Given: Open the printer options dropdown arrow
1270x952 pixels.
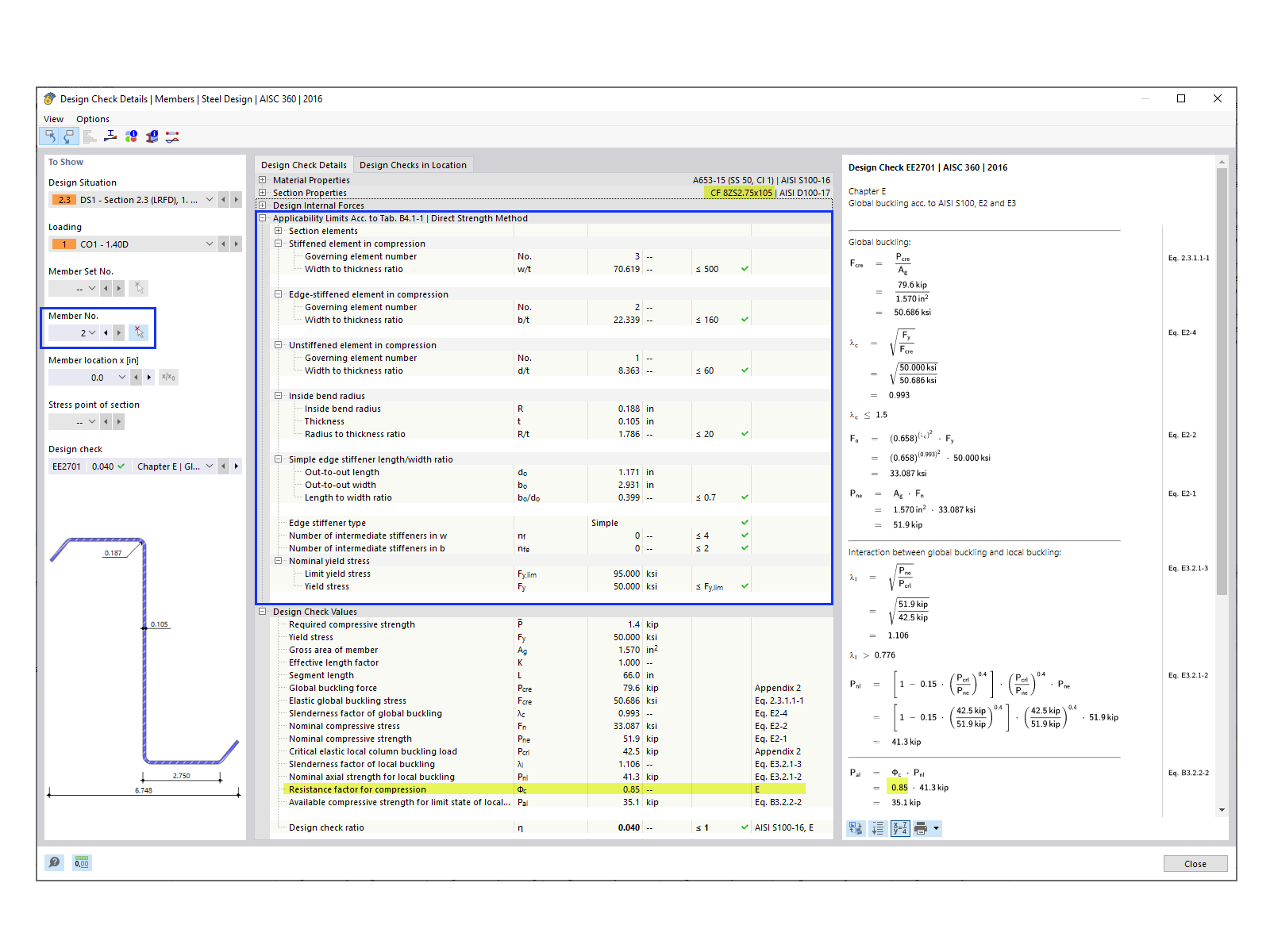Looking at the screenshot, I should [x=936, y=828].
